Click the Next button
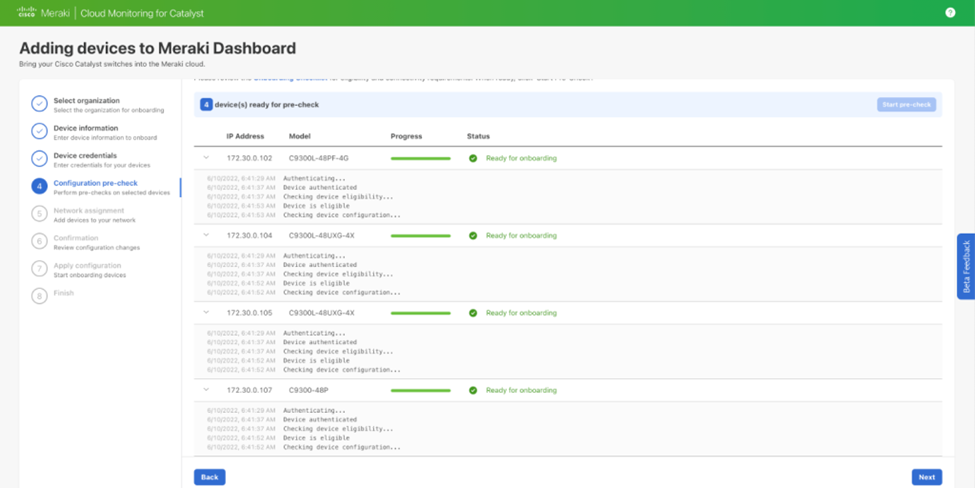The height and width of the screenshot is (488, 975). click(x=926, y=477)
